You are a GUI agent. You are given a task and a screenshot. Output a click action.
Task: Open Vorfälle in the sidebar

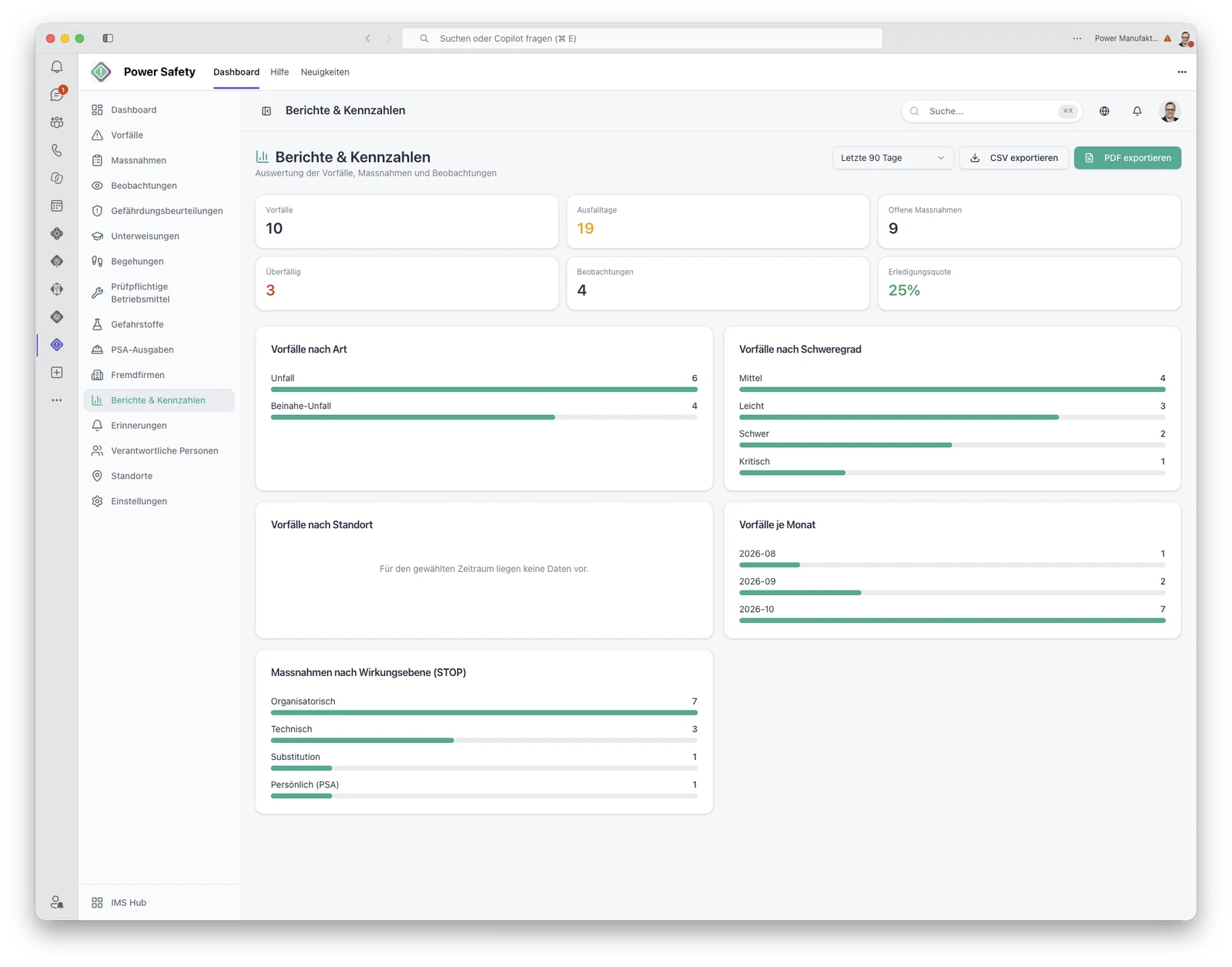(159, 136)
